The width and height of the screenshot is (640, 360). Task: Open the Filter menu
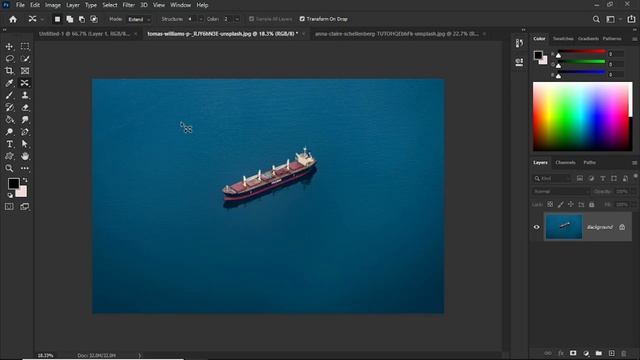pyautogui.click(x=129, y=5)
